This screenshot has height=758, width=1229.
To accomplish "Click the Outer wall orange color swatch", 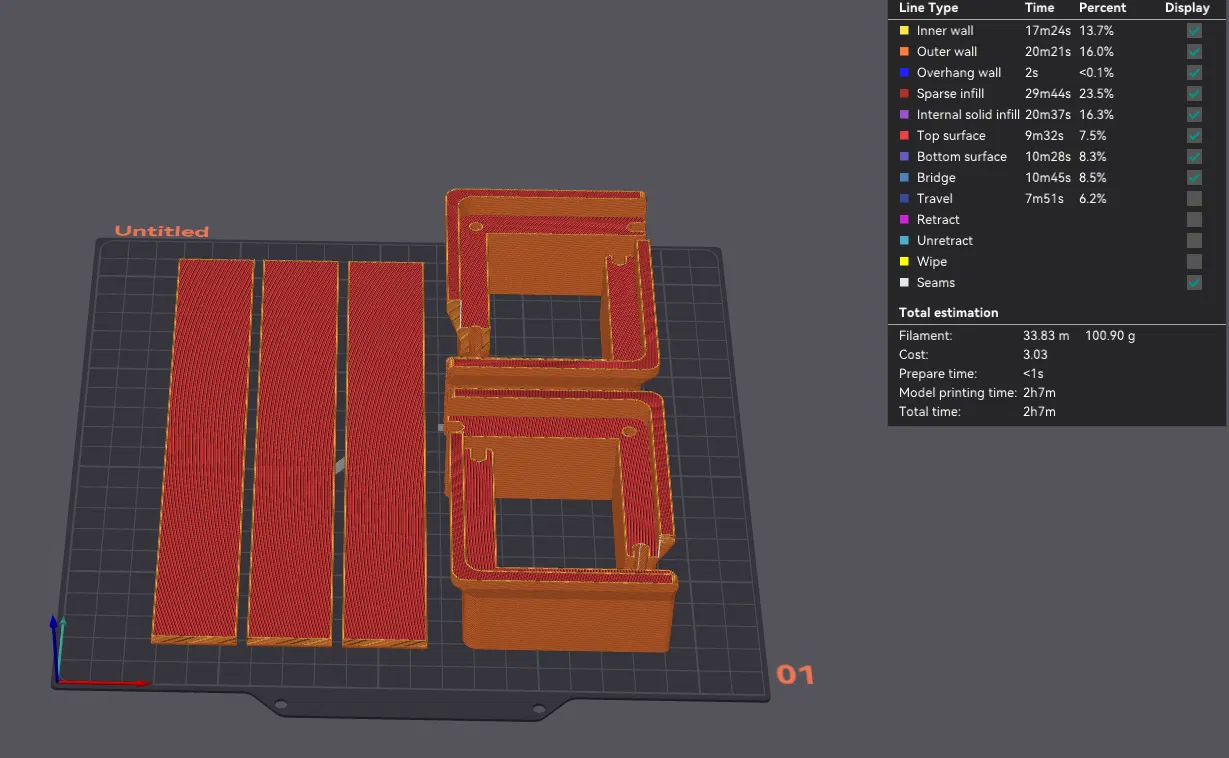I will (x=904, y=52).
